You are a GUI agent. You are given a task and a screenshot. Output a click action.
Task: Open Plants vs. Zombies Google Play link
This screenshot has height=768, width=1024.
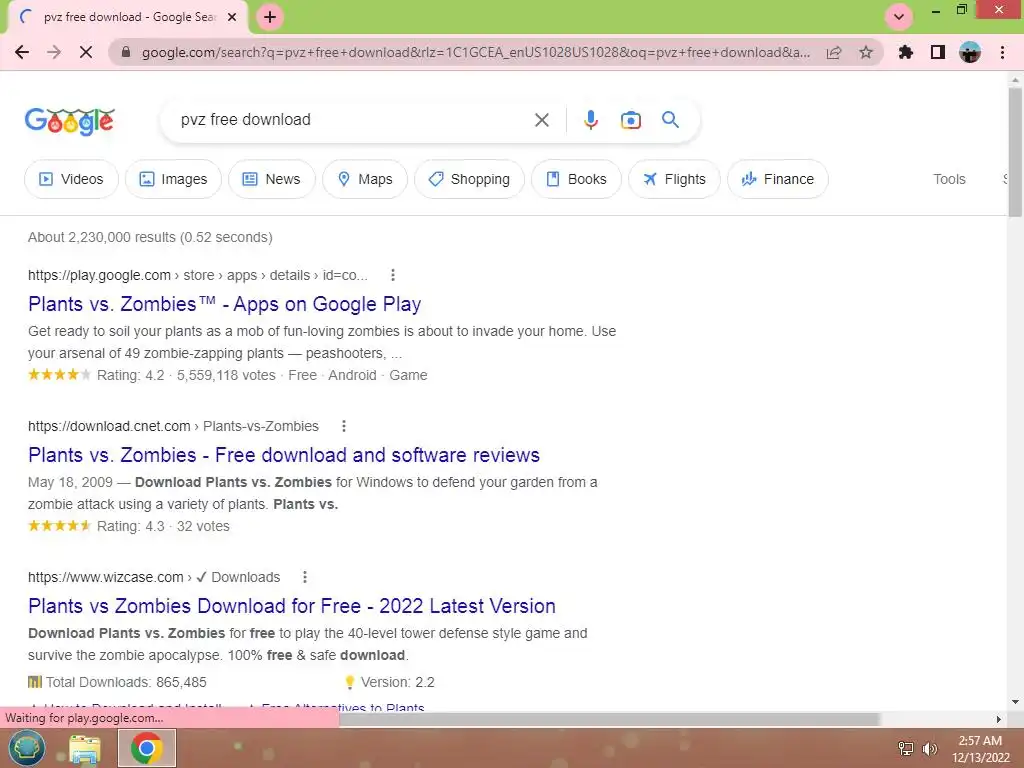point(224,304)
